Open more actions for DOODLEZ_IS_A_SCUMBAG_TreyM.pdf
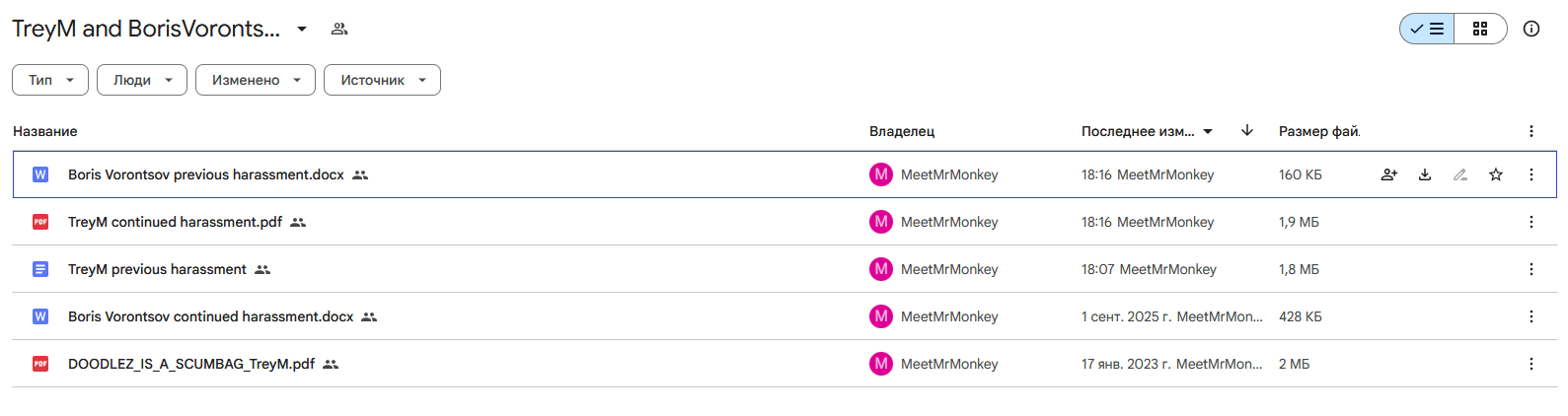Image resolution: width=1568 pixels, height=416 pixels. (1531, 364)
